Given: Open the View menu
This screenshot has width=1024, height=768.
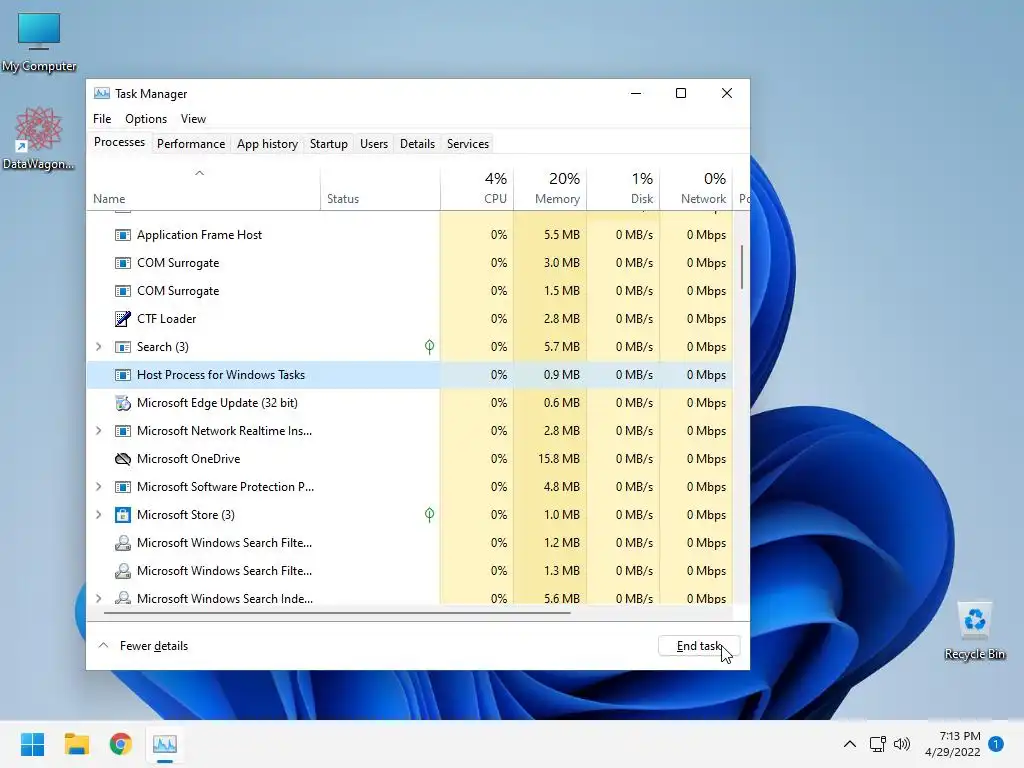Looking at the screenshot, I should coord(193,119).
